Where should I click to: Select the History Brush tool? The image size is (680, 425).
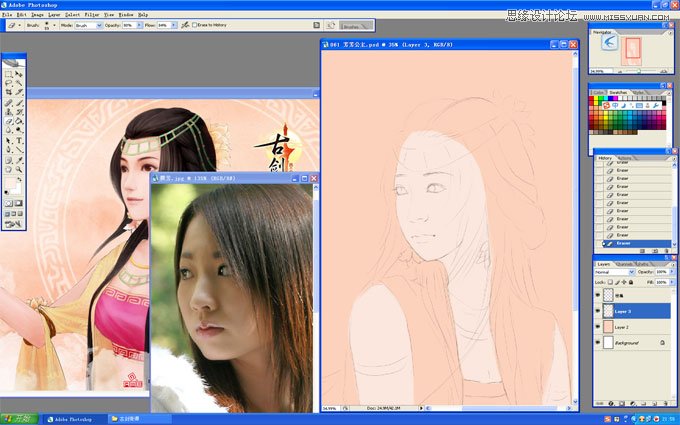(x=19, y=112)
